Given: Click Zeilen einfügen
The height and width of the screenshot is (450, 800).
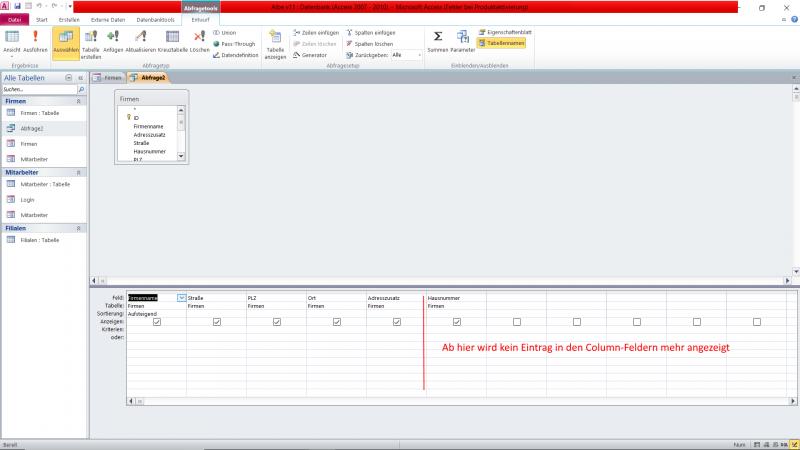Looking at the screenshot, I should click(316, 33).
